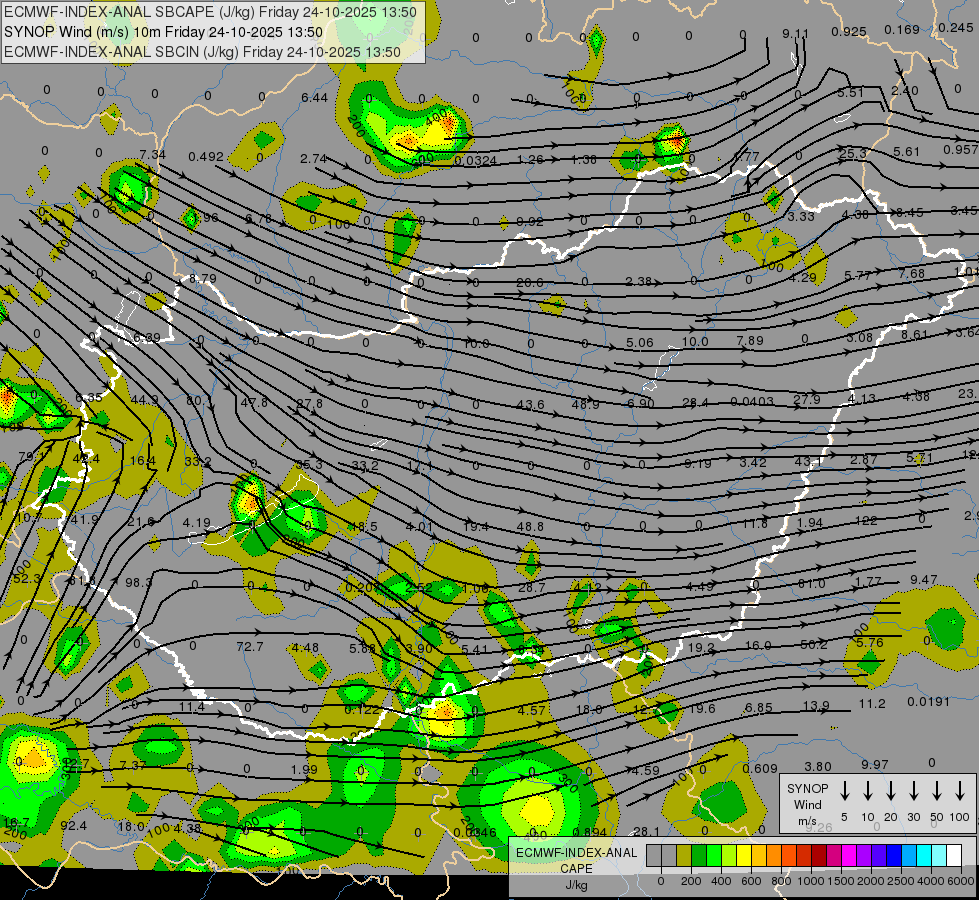Click the '98.3' value on the map
The height and width of the screenshot is (900, 979).
pyautogui.click(x=139, y=582)
